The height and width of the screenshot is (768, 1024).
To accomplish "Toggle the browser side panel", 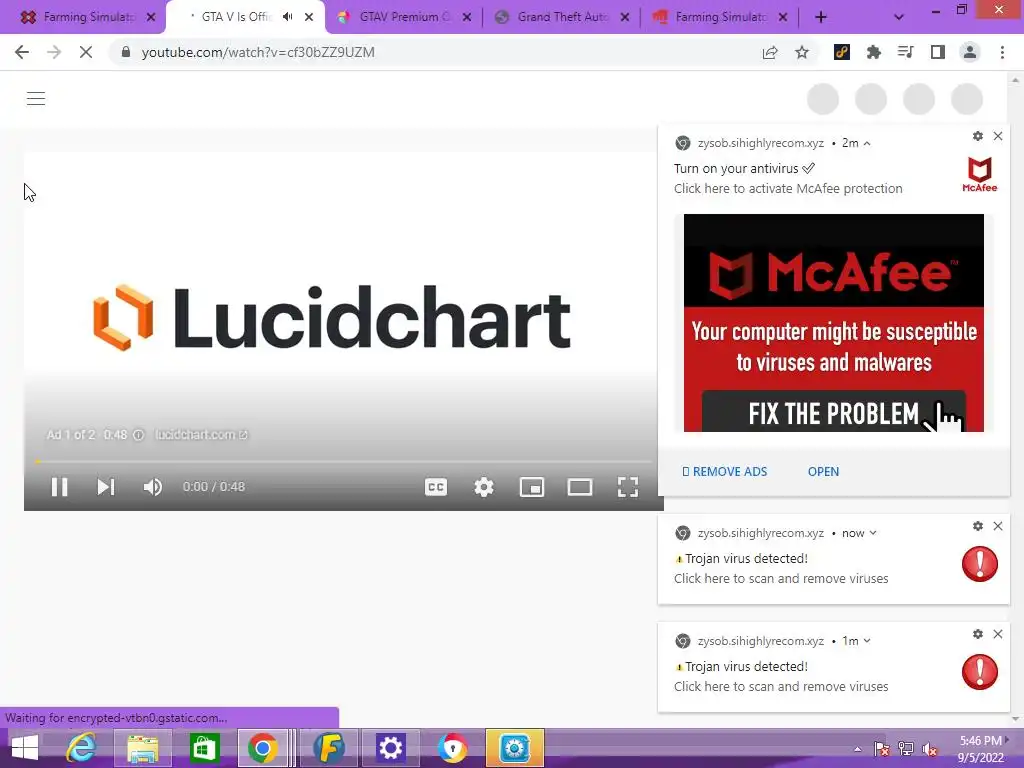I will [938, 52].
